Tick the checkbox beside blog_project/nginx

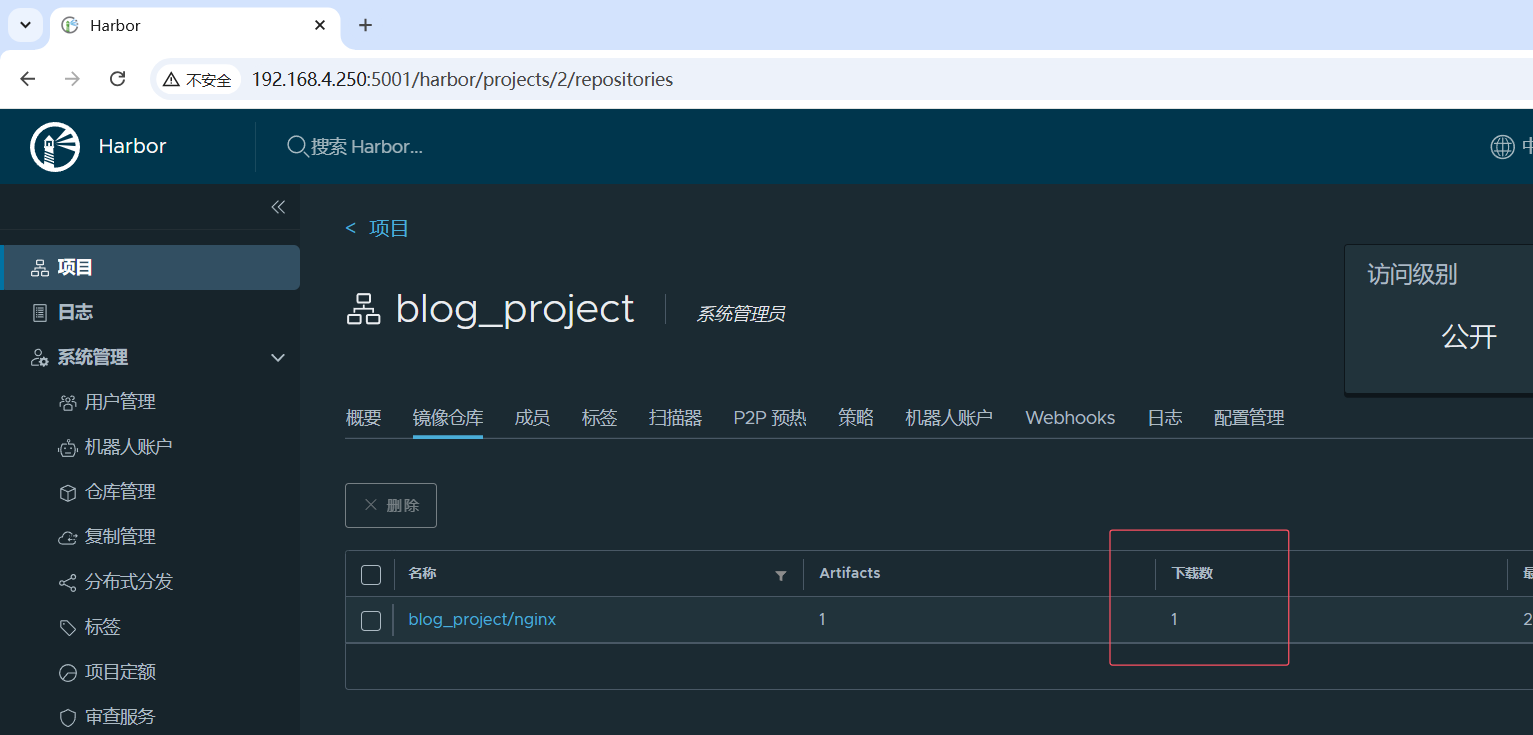point(371,620)
